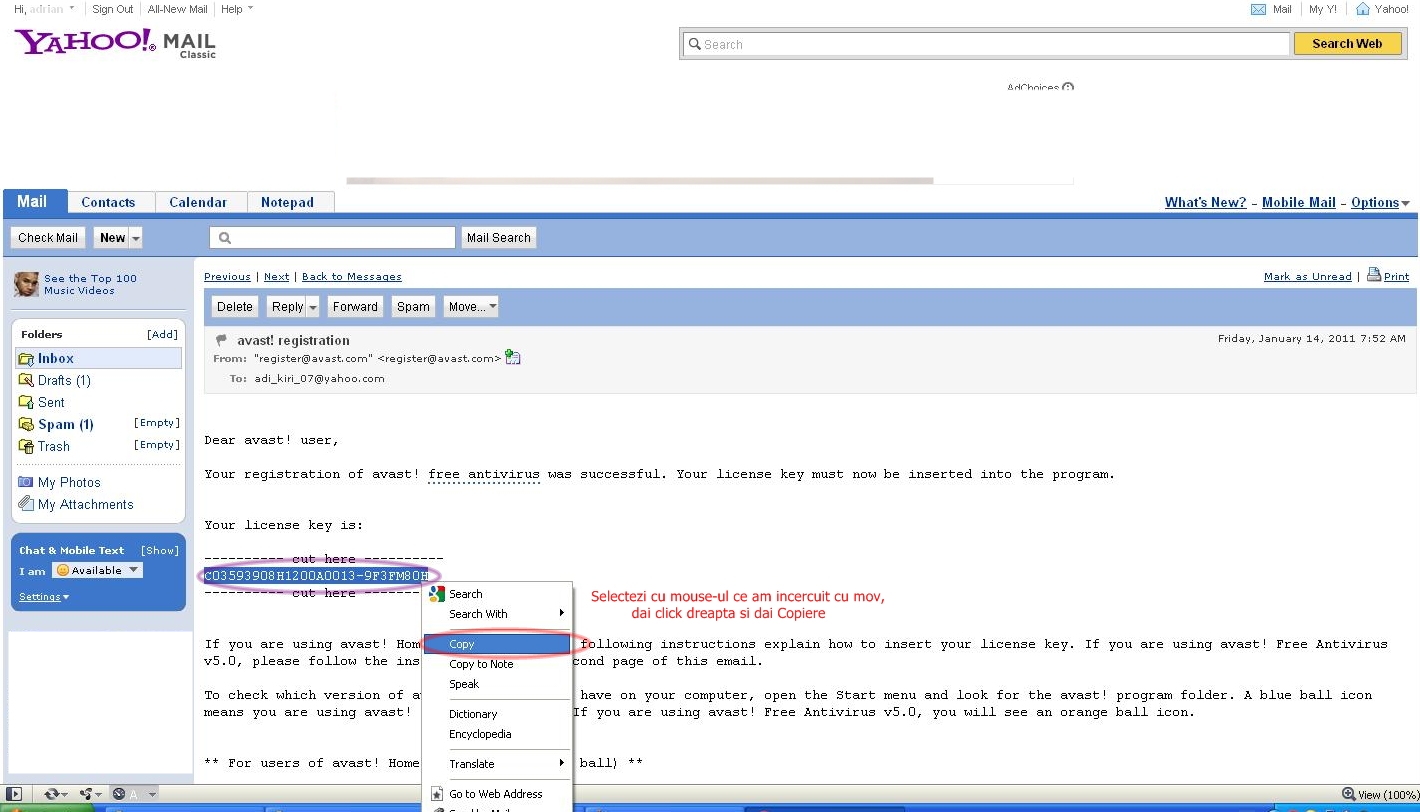Click [Show] in Chat & Mobile Text

[160, 551]
